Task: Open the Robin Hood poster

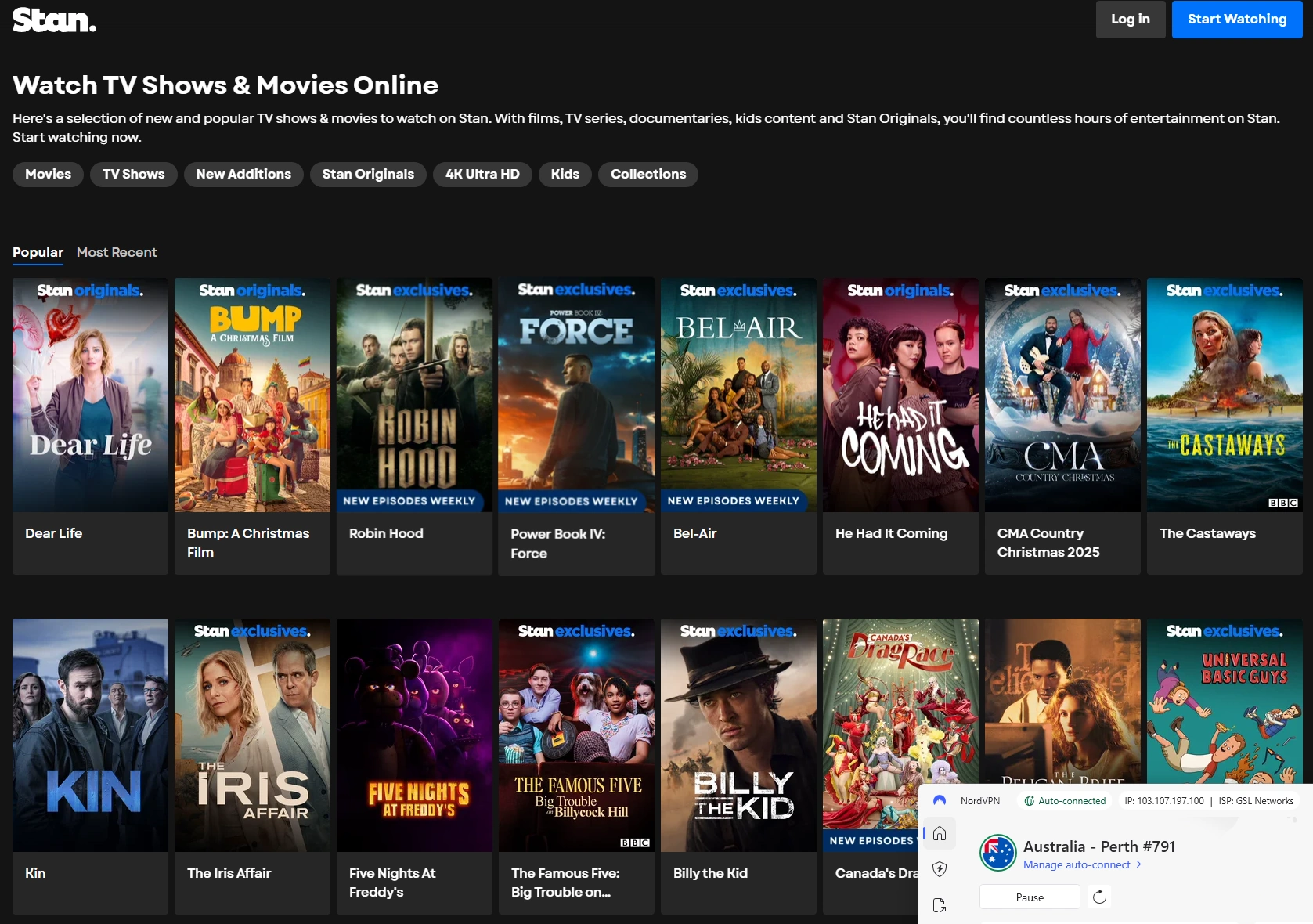Action: pyautogui.click(x=414, y=395)
